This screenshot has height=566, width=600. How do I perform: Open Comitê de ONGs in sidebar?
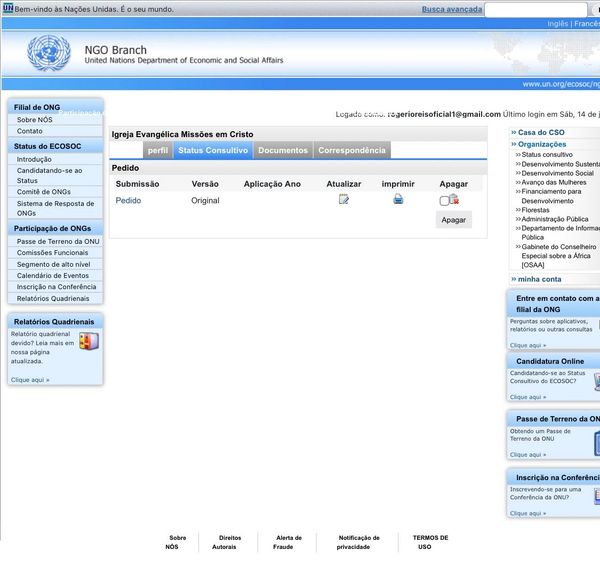click(44, 191)
